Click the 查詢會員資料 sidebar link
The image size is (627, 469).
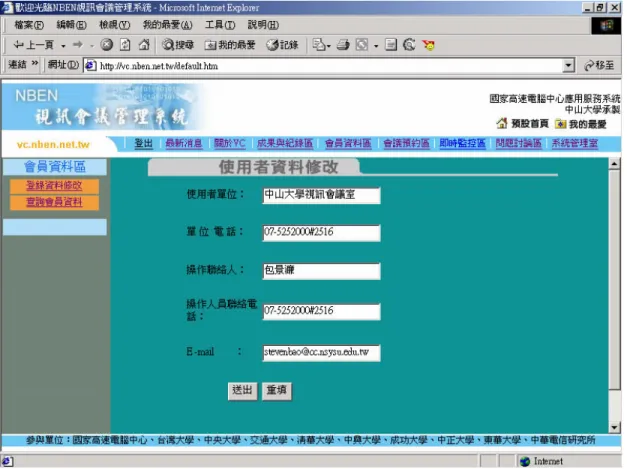click(54, 202)
